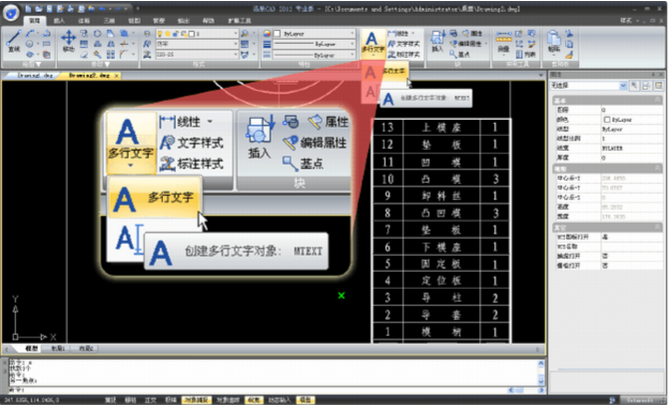Click the 属性 define attribute button
This screenshot has height=407, width=670.
point(473,33)
